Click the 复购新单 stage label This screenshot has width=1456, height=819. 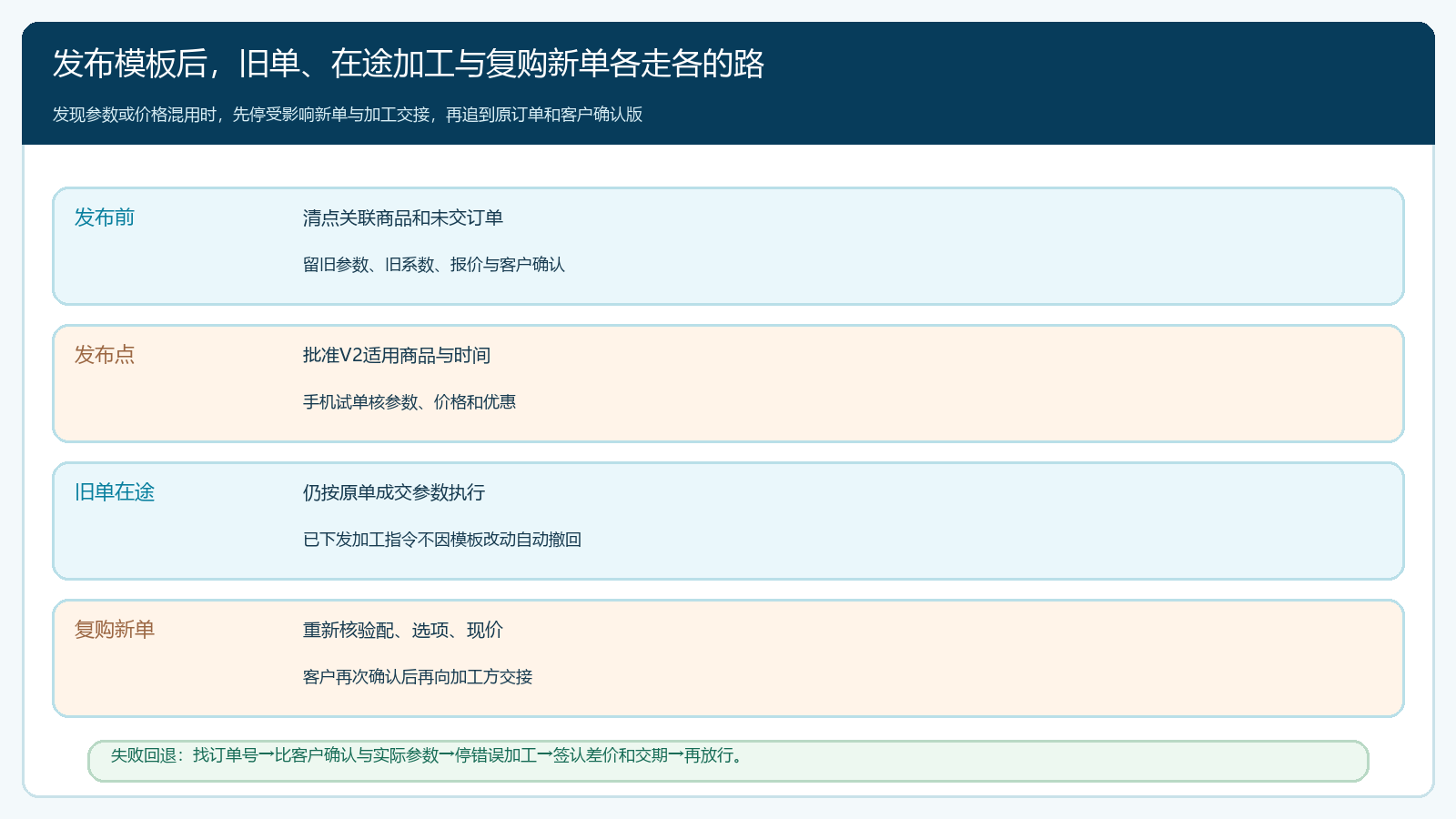pos(115,630)
